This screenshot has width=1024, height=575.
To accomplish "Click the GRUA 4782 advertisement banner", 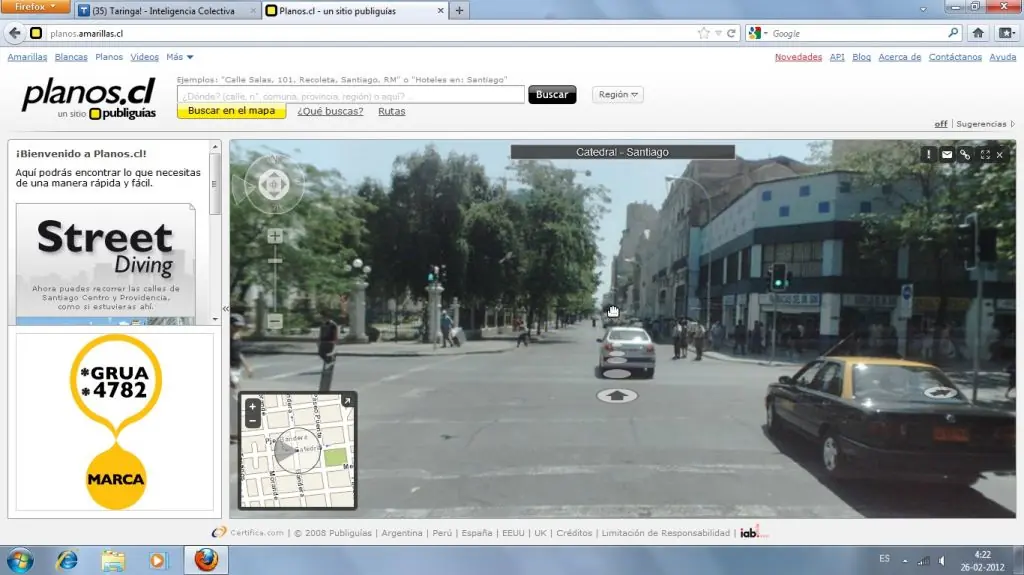I will (x=115, y=421).
